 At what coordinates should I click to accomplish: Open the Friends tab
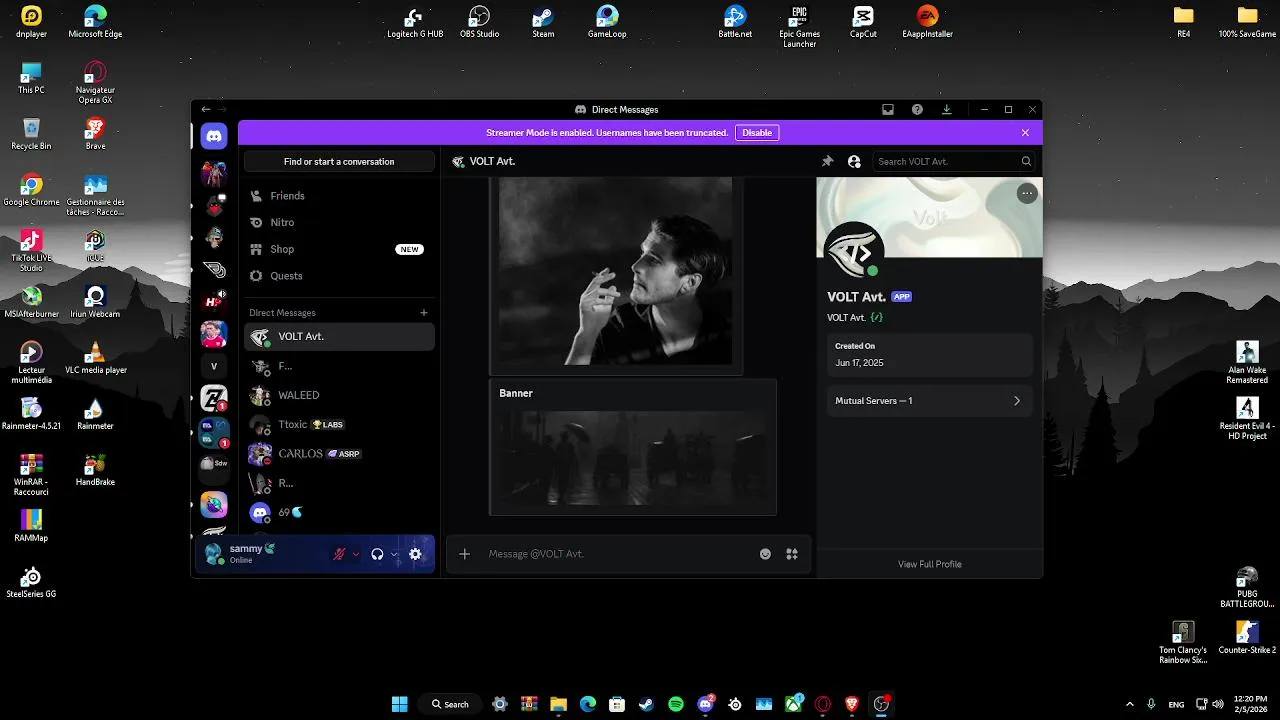pyautogui.click(x=339, y=196)
